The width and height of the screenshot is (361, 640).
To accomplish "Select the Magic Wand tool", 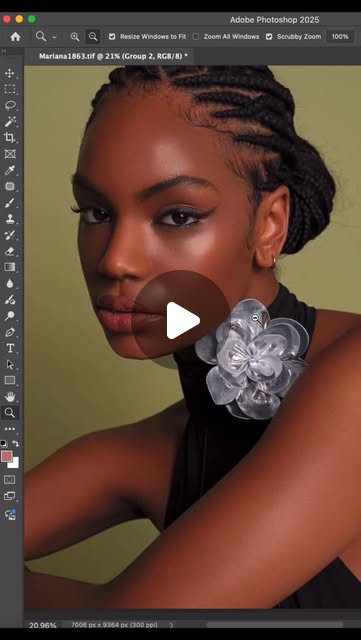I will (10, 122).
